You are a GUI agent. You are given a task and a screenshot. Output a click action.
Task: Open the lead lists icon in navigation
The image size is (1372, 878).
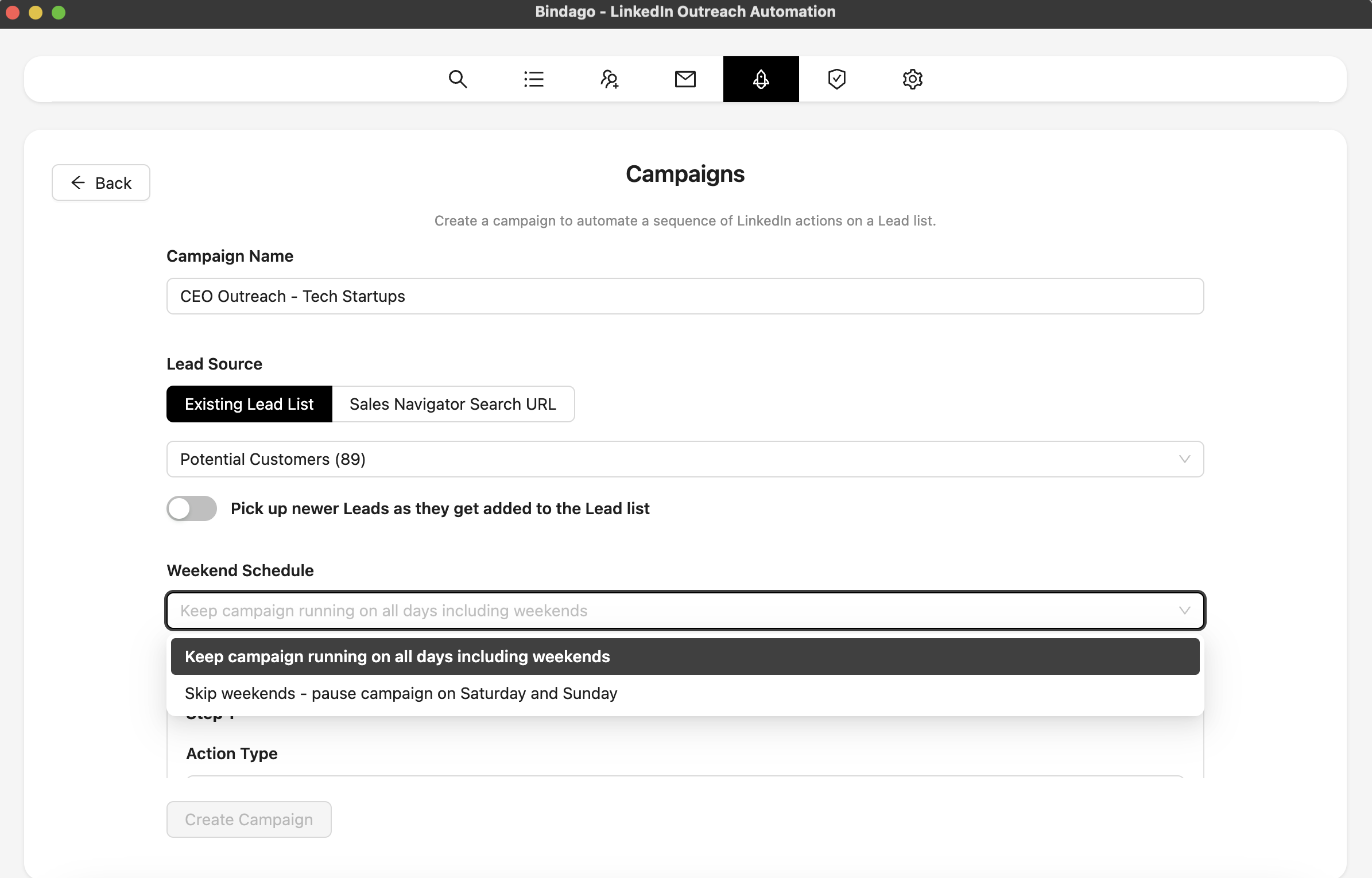point(533,79)
